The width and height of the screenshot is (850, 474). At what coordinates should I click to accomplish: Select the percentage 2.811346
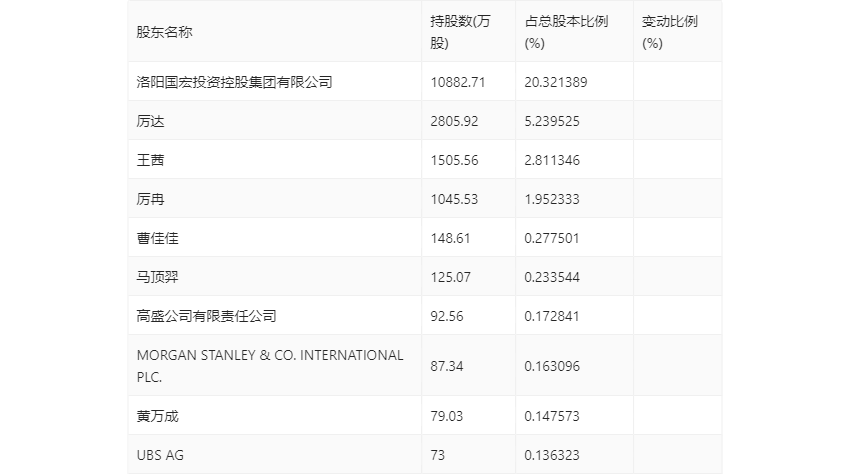coord(552,160)
